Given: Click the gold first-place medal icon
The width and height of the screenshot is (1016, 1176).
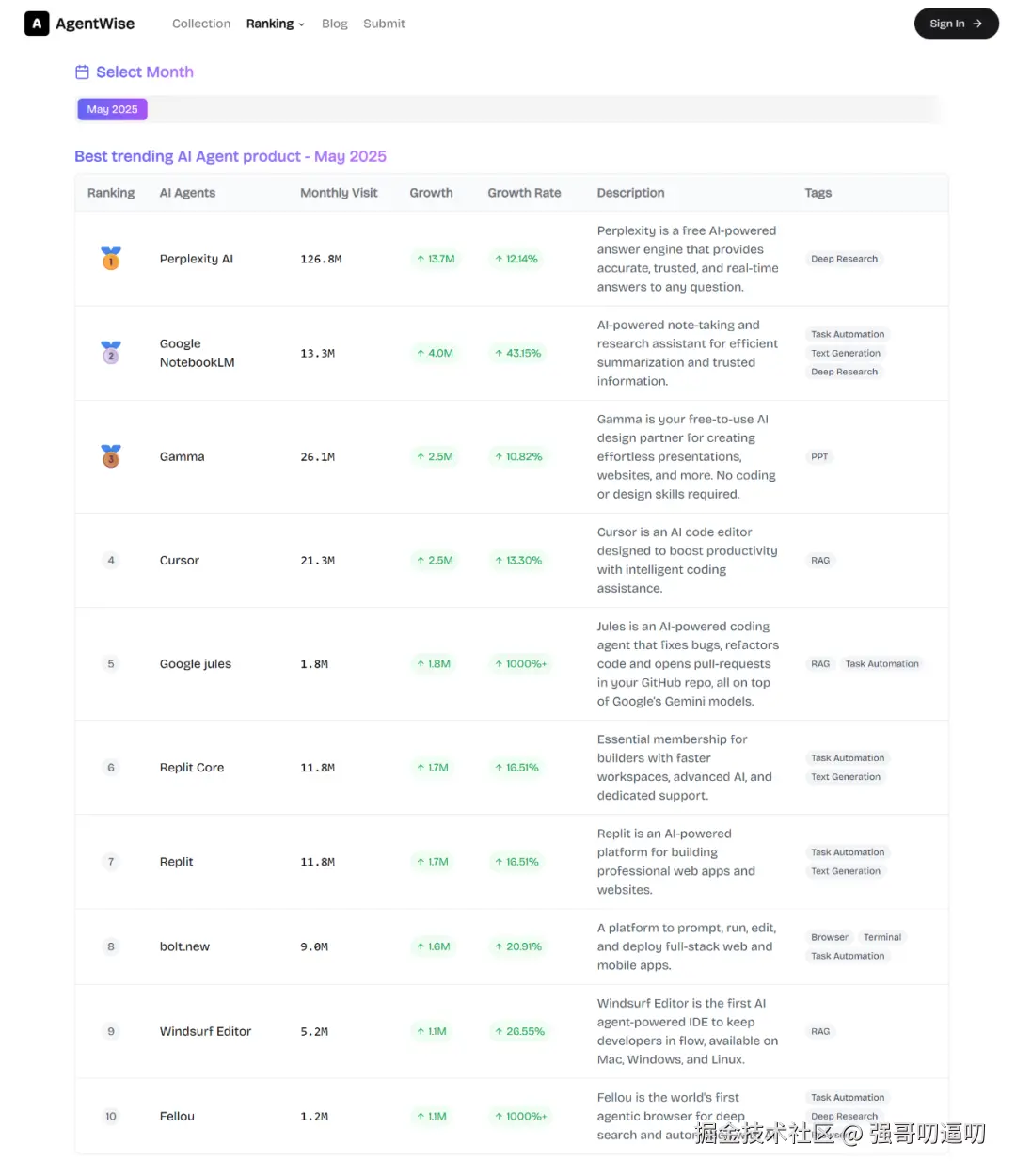Looking at the screenshot, I should point(111,258).
